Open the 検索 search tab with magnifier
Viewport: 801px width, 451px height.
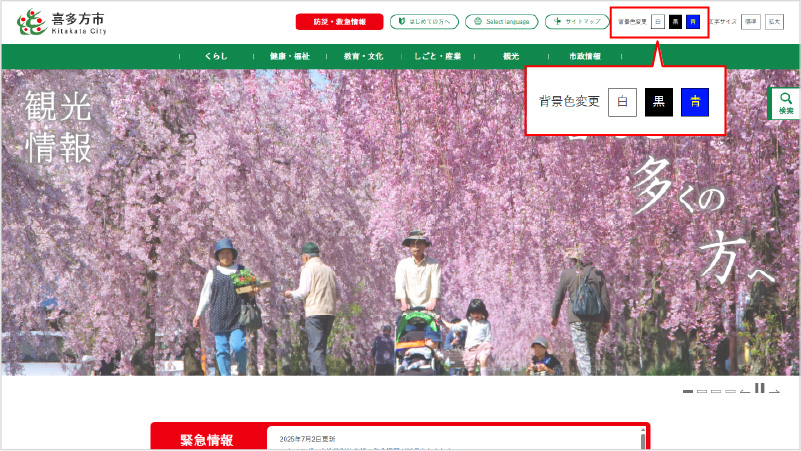[785, 103]
